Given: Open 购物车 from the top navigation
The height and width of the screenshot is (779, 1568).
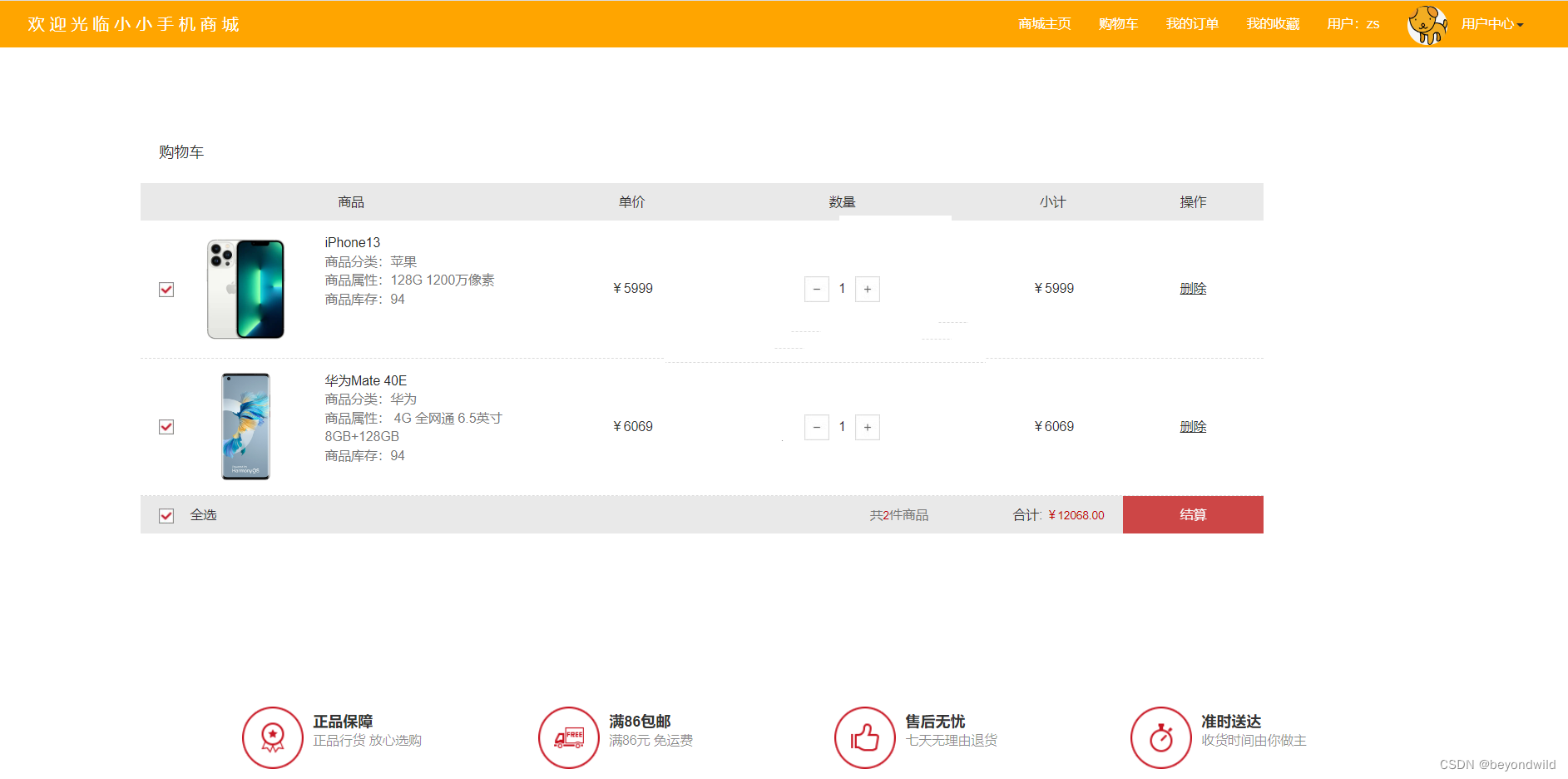Looking at the screenshot, I should [x=1118, y=24].
